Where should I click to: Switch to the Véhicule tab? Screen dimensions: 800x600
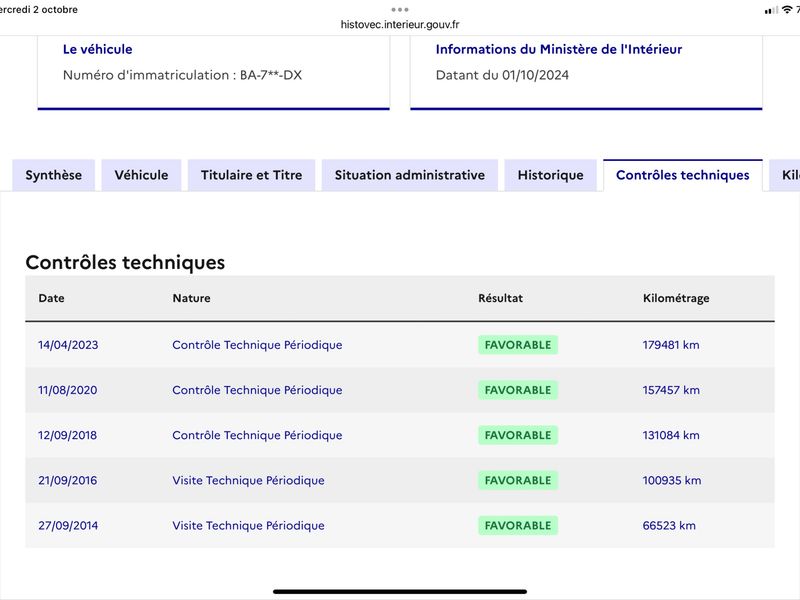click(141, 175)
